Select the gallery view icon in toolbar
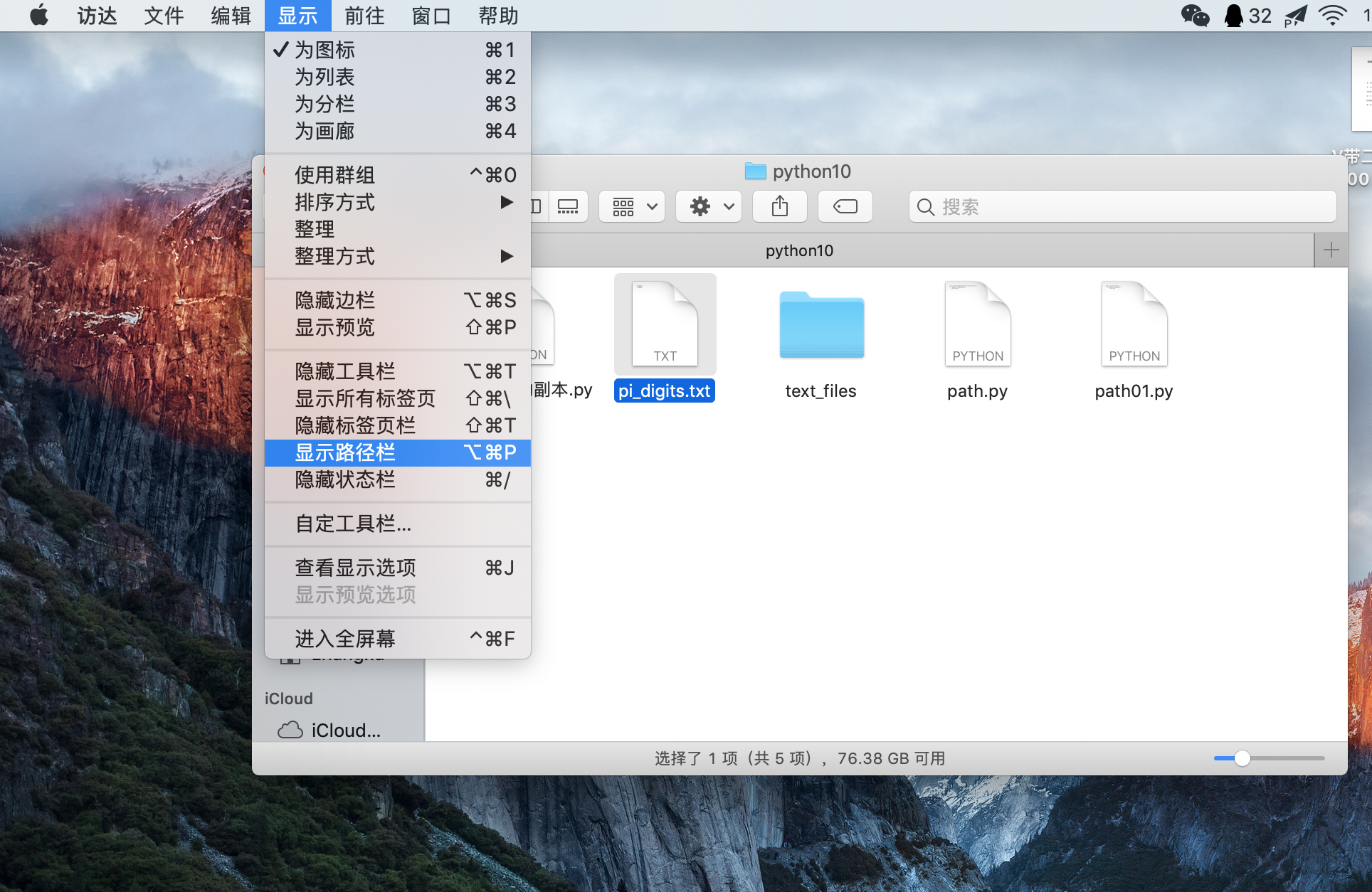Viewport: 1372px width, 892px height. (x=567, y=207)
